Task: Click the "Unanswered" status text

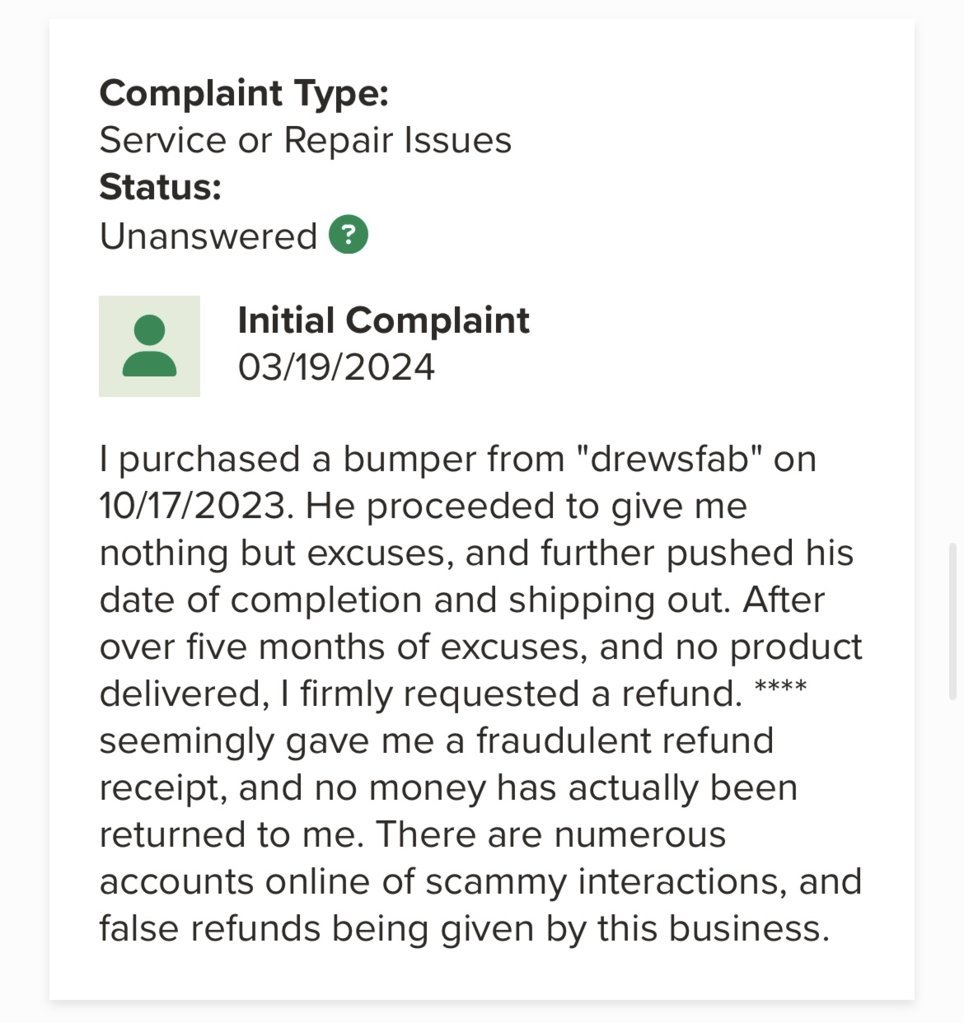Action: tap(208, 236)
